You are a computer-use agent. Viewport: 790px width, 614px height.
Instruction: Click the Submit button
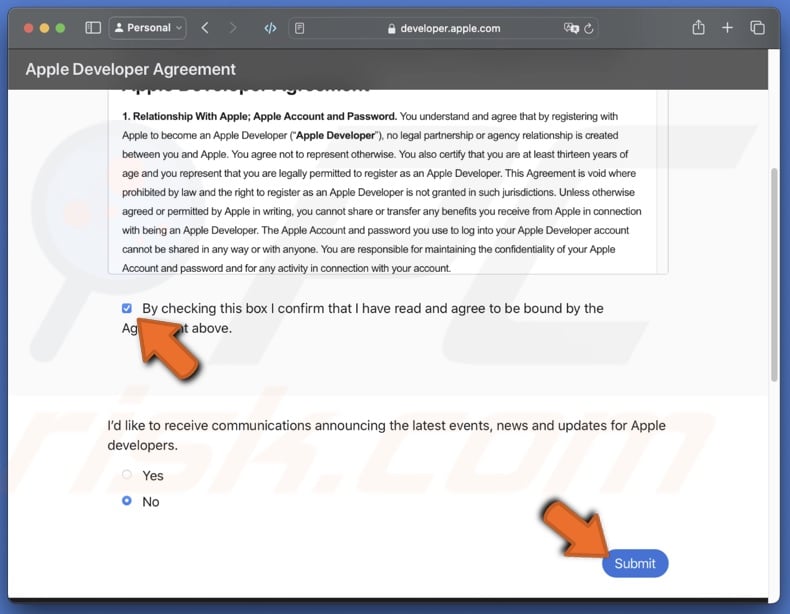coord(635,563)
